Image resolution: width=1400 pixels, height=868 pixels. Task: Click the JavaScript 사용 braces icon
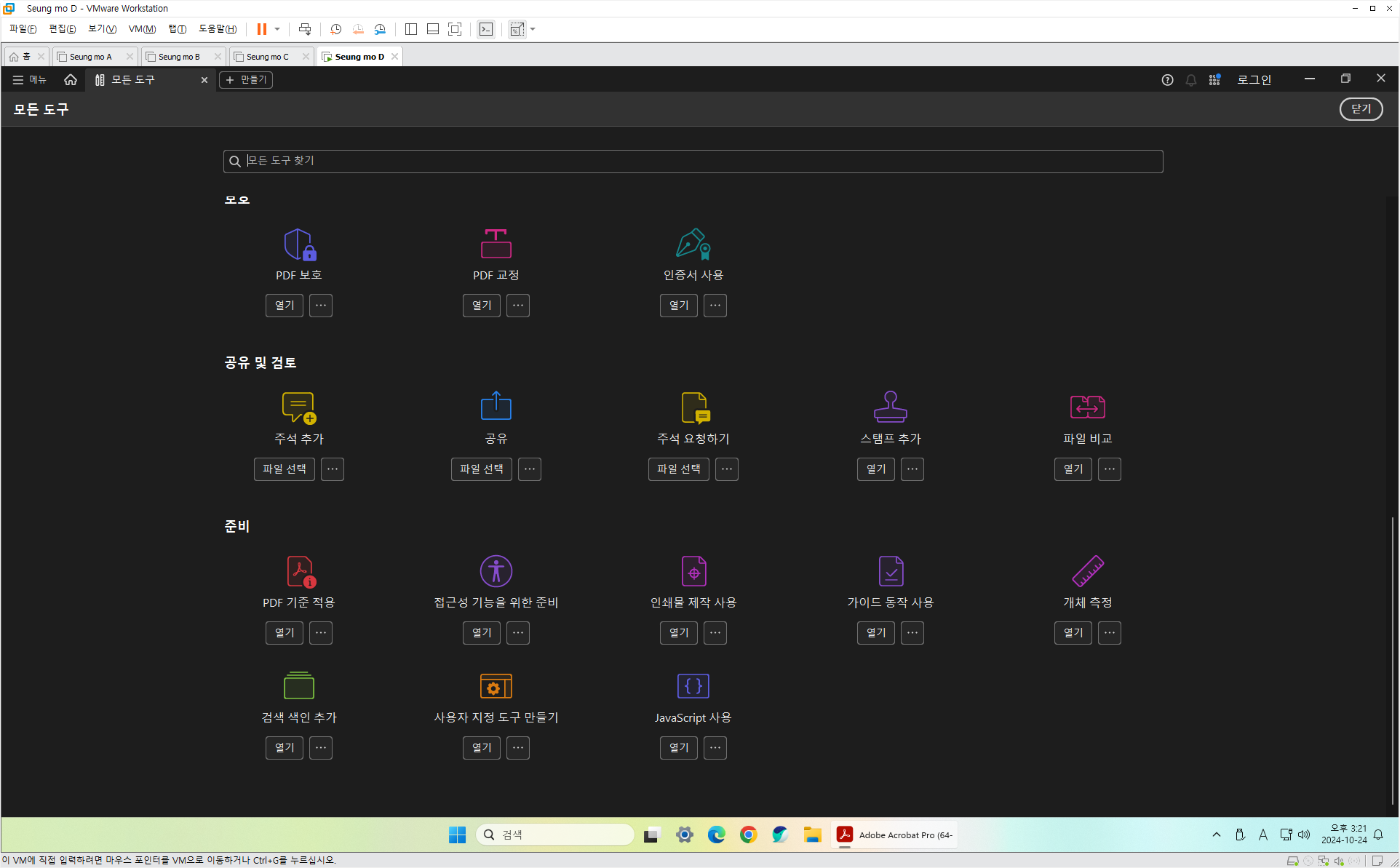(693, 686)
